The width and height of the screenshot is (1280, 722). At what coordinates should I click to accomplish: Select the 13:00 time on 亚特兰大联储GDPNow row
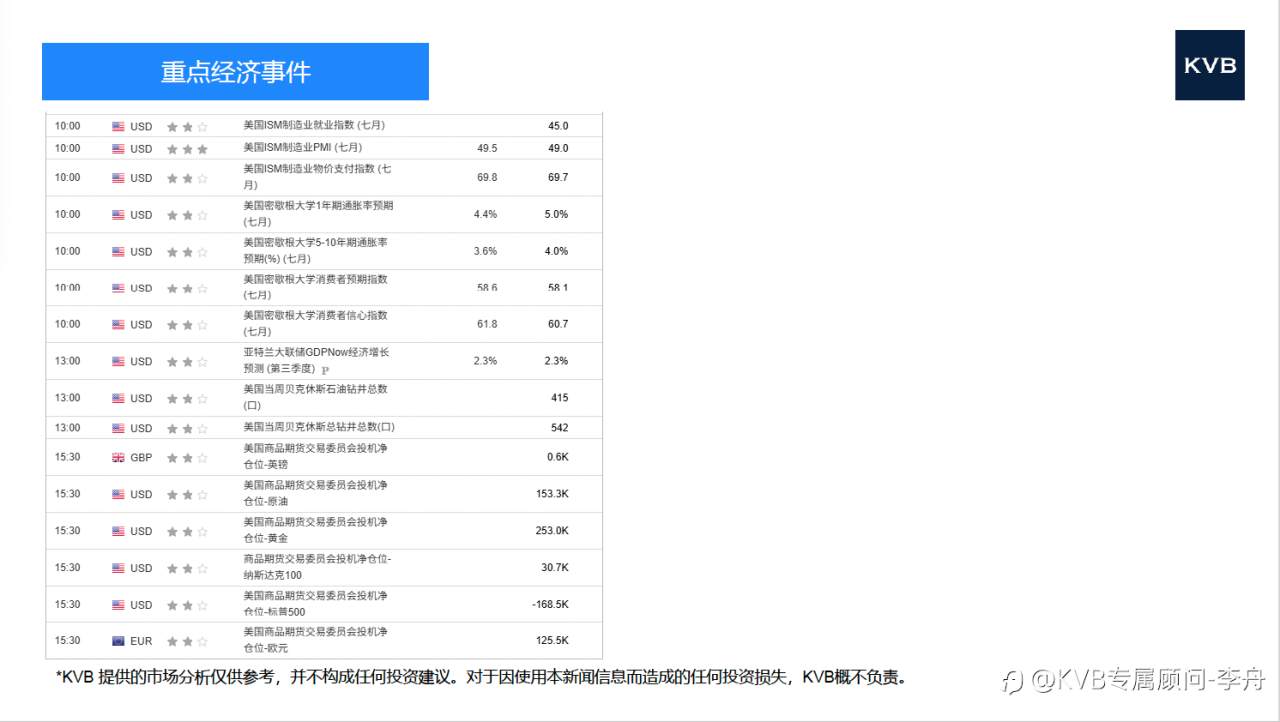[67, 361]
